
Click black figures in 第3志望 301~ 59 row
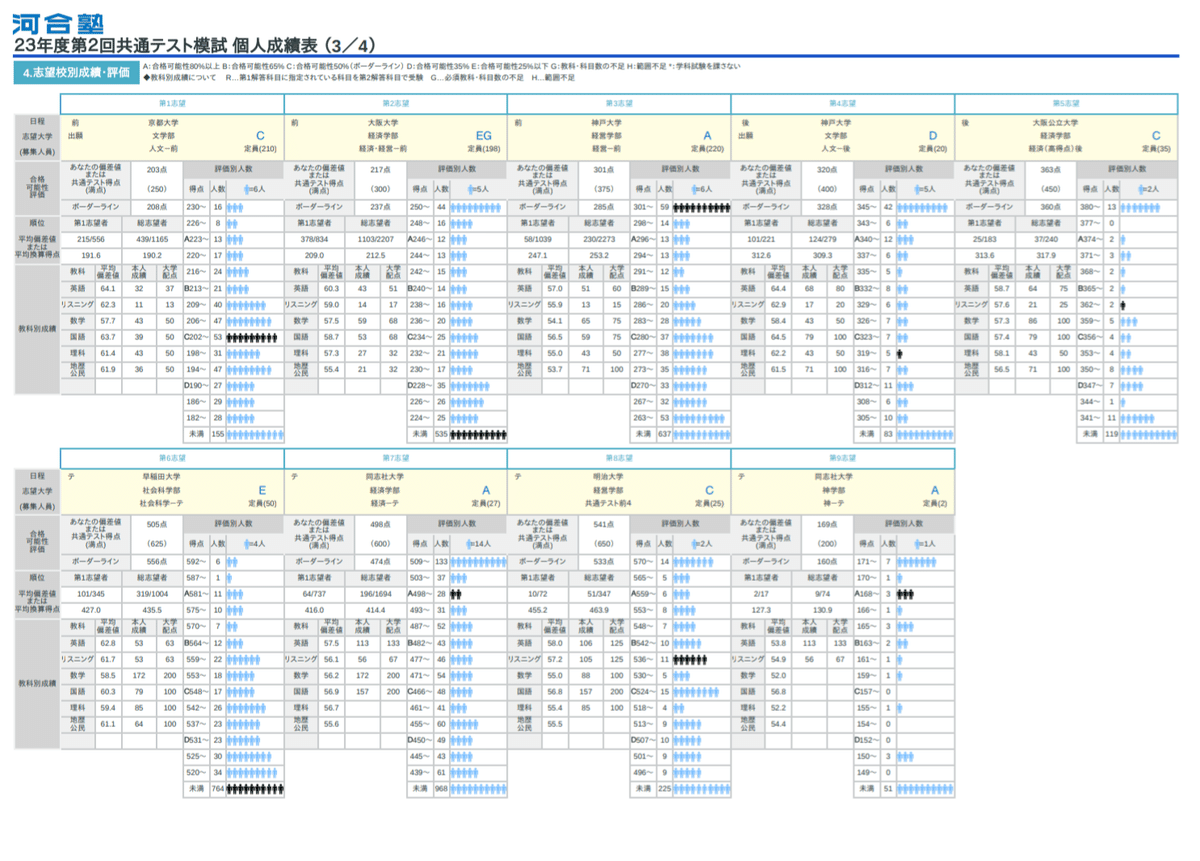tap(701, 207)
